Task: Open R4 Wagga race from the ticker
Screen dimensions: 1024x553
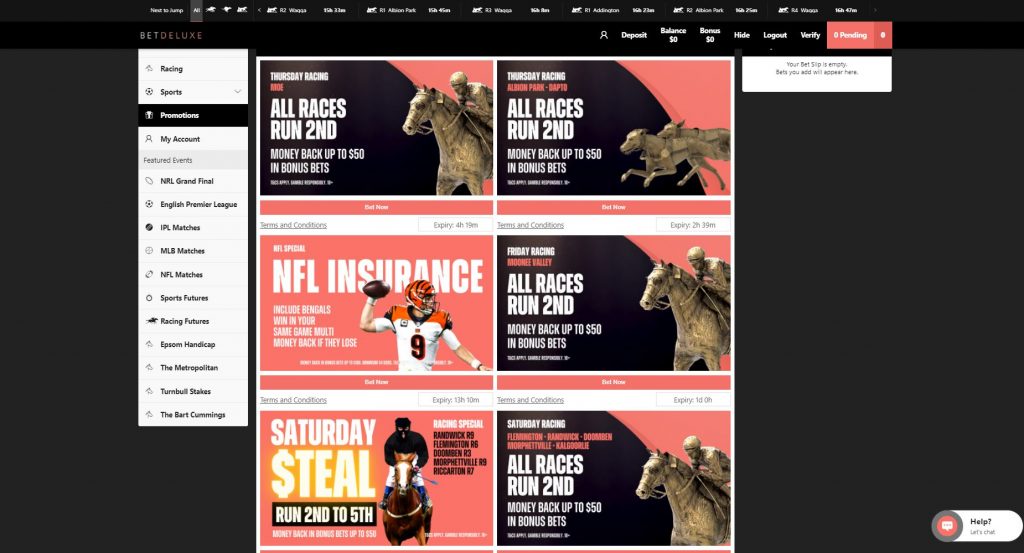Action: [817, 10]
